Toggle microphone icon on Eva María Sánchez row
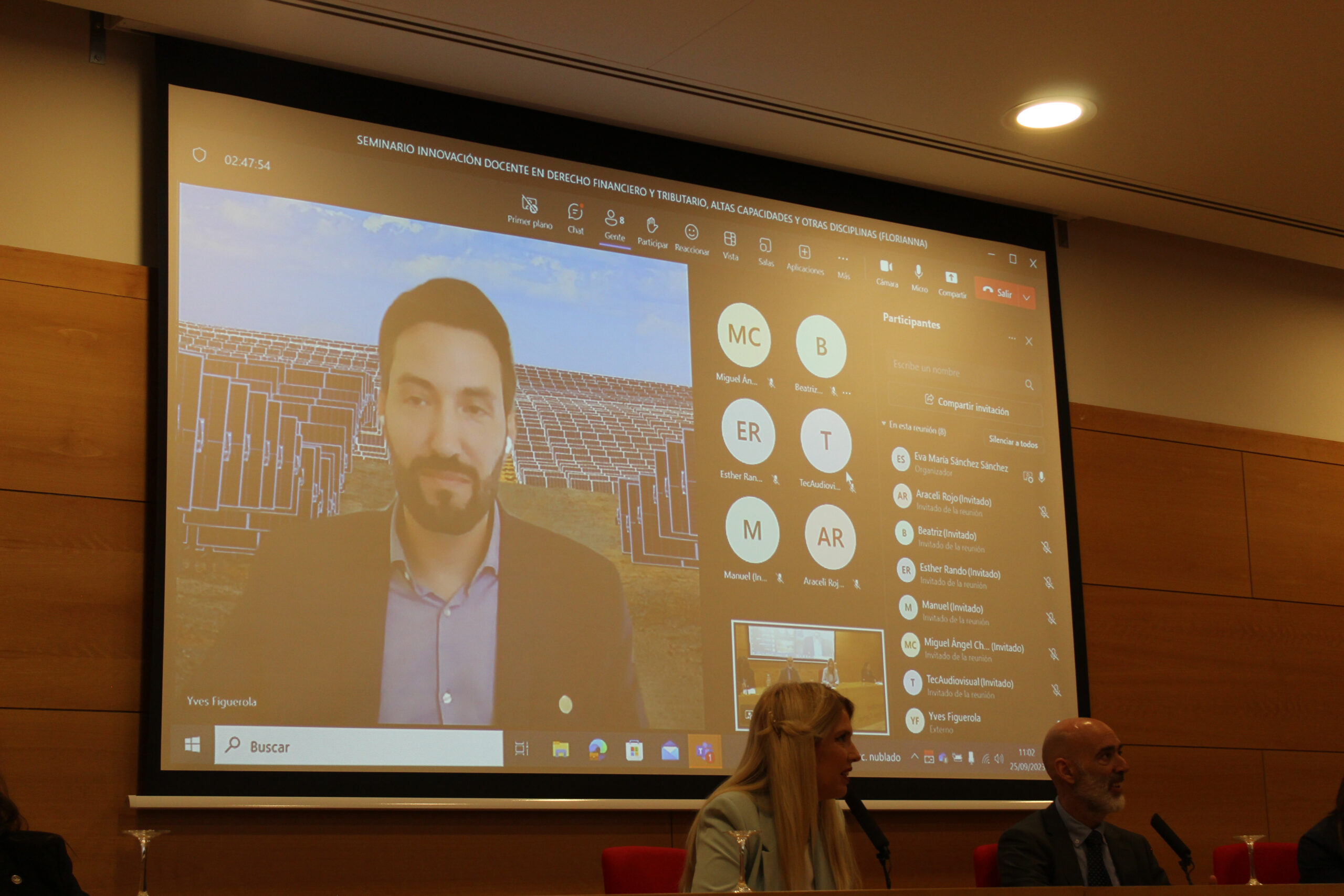1344x896 pixels. (1042, 477)
